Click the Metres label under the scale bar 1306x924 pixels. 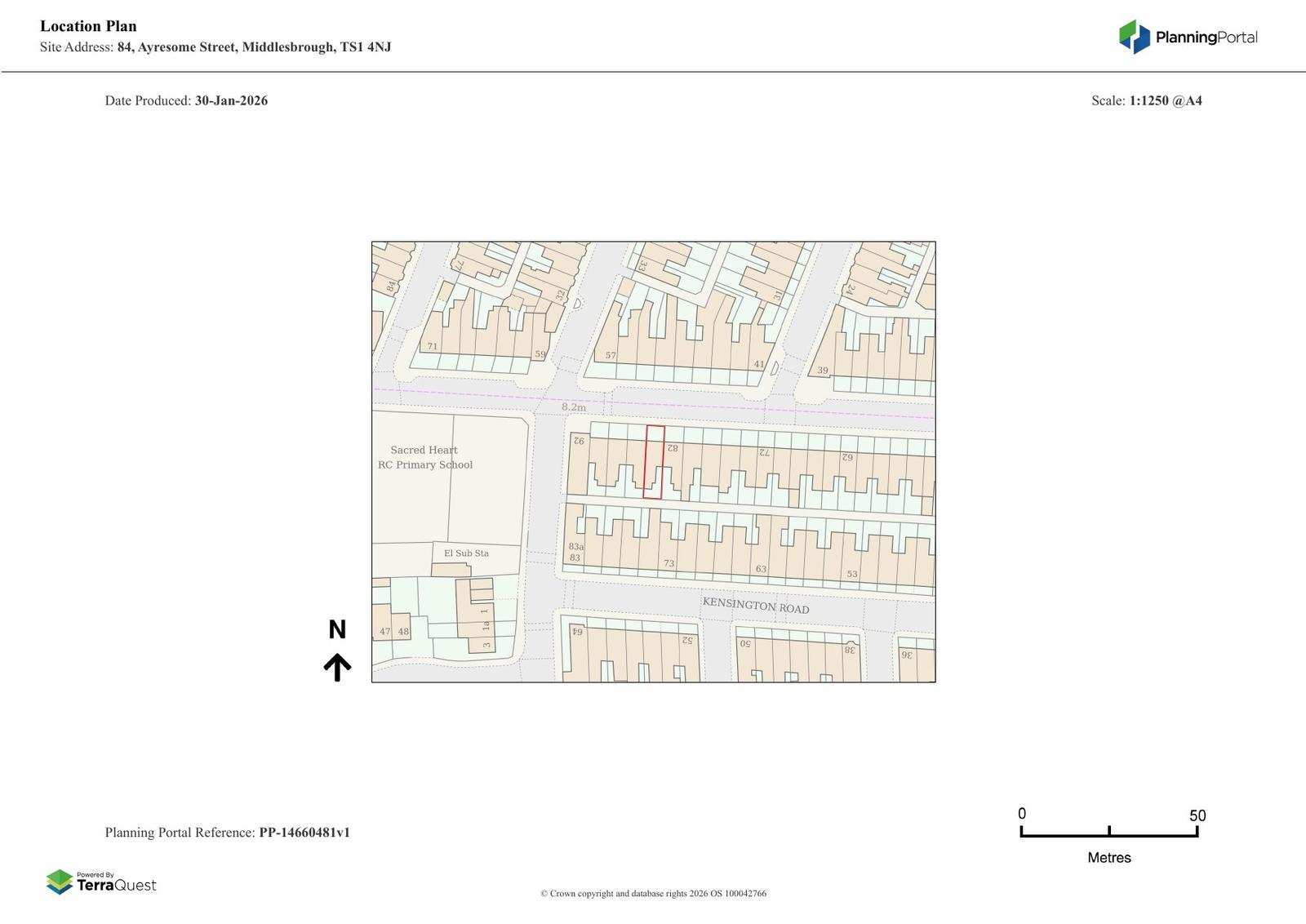point(1109,858)
